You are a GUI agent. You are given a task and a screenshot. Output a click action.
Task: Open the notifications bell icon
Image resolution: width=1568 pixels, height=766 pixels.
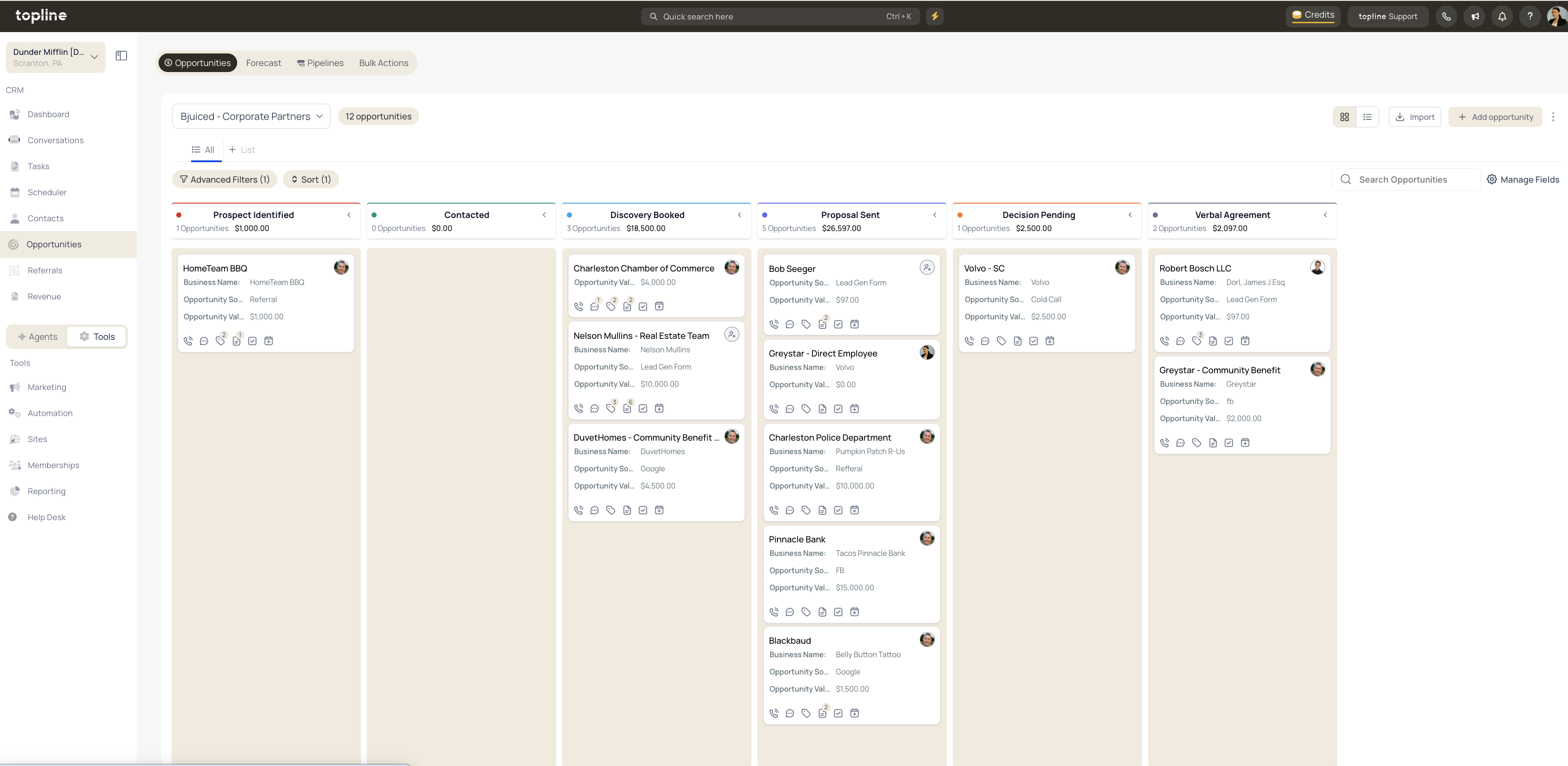[x=1502, y=16]
